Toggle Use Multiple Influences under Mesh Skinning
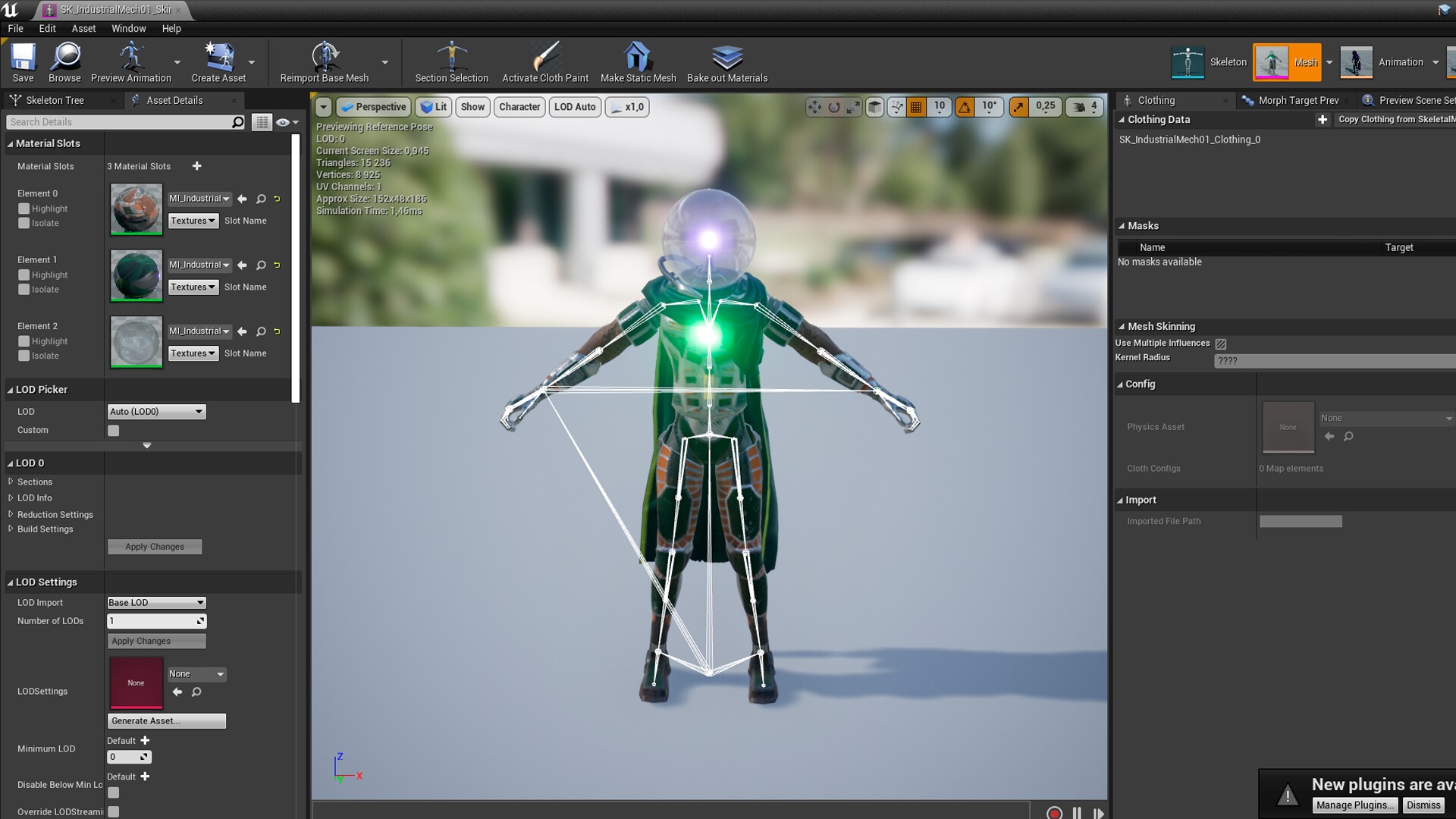1456x819 pixels. (1221, 344)
